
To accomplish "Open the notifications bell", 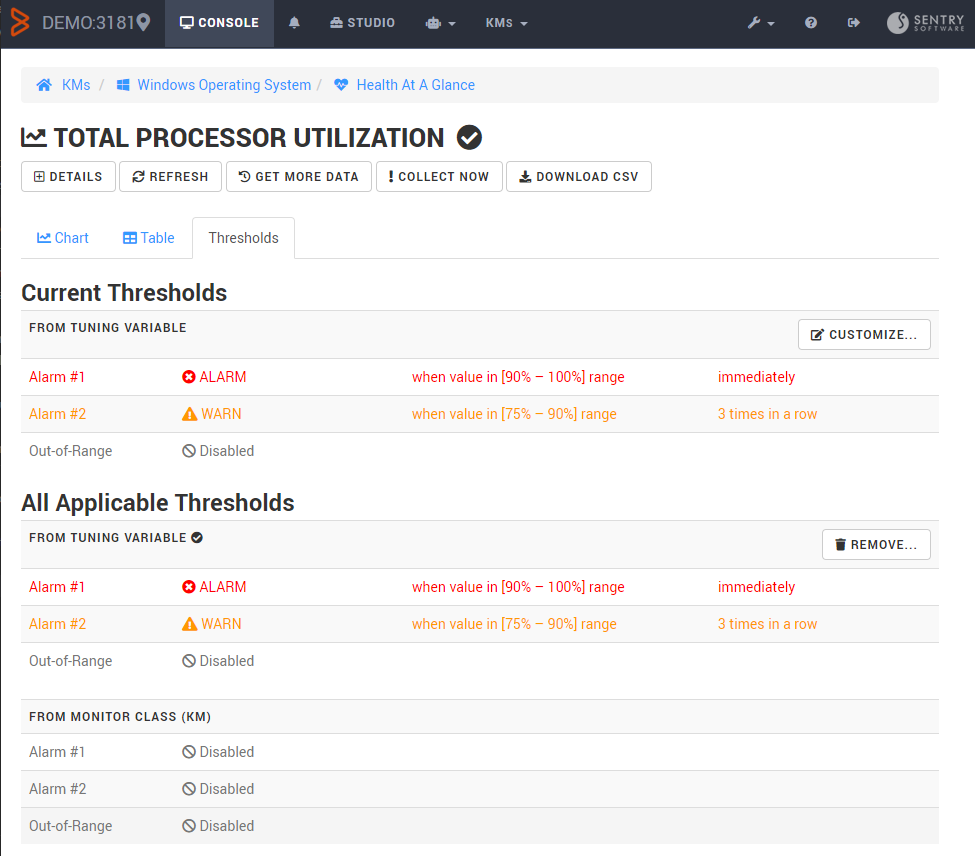I will point(294,22).
